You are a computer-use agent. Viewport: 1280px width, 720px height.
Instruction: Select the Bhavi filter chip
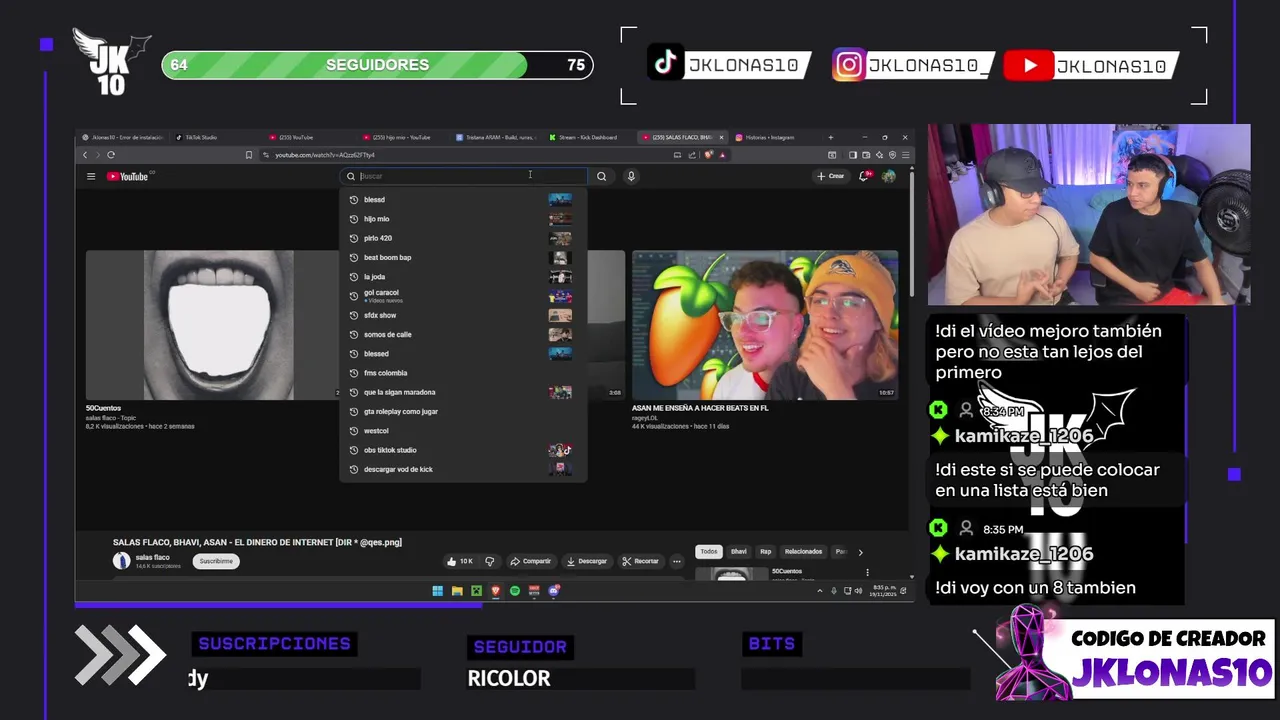click(739, 552)
